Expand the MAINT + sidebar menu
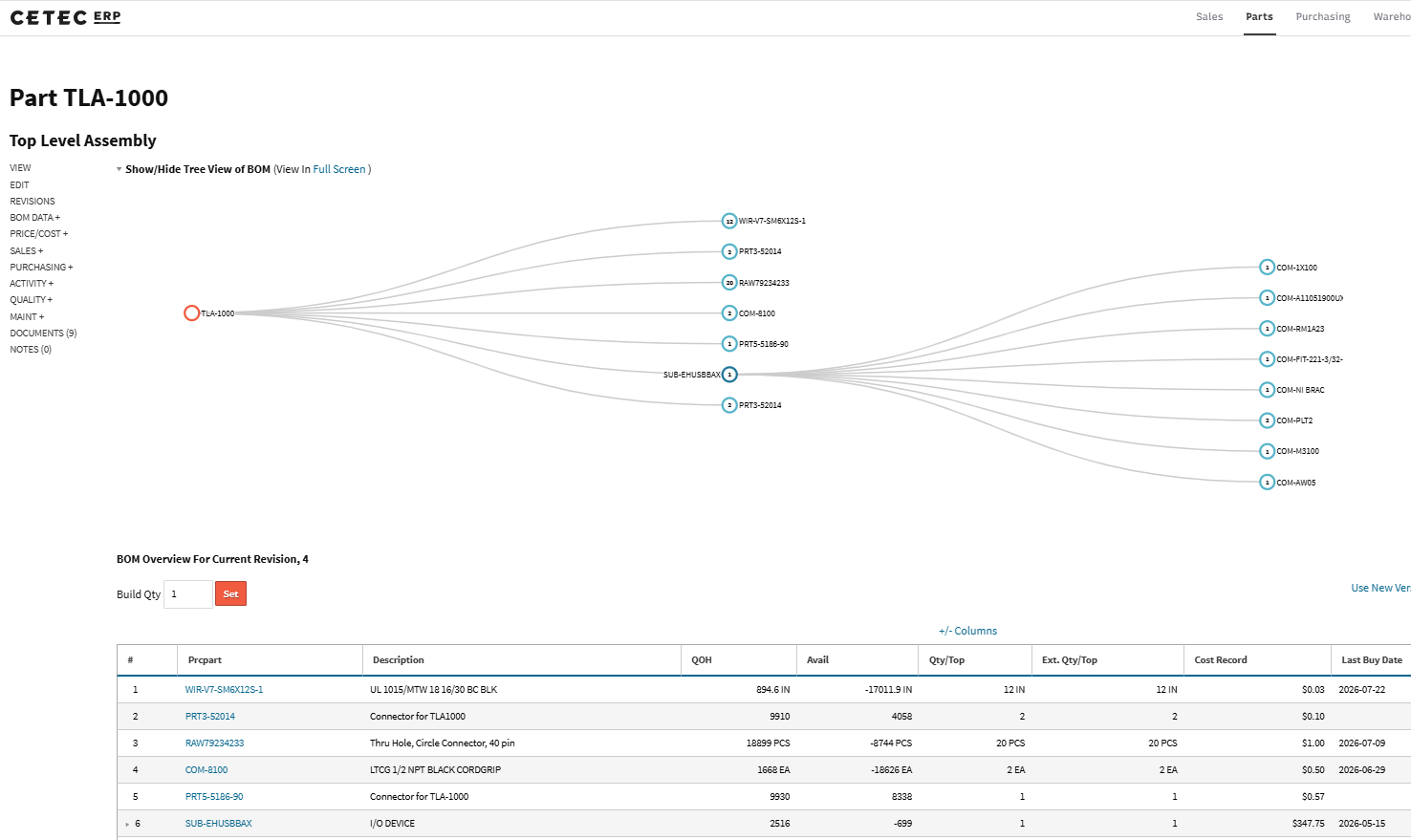The width and height of the screenshot is (1411, 840). 27,317
